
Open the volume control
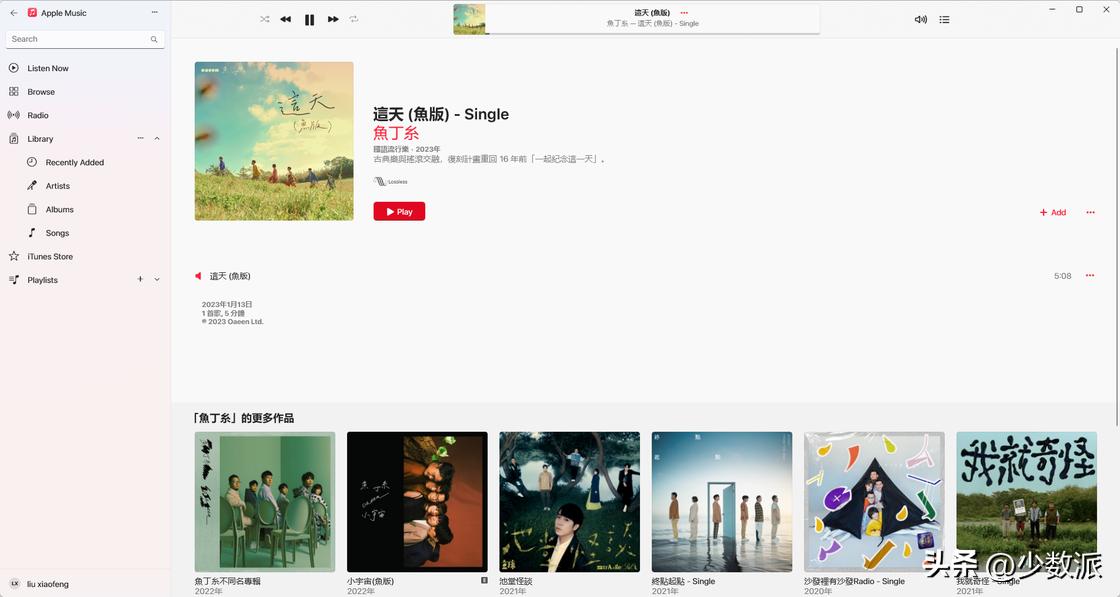pos(921,19)
